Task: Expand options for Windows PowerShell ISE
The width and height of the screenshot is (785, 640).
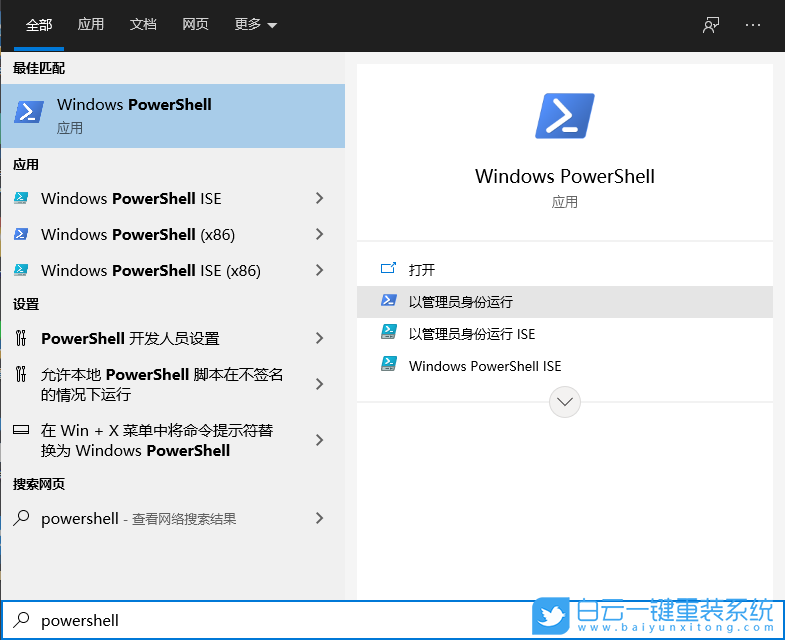Action: [319, 198]
